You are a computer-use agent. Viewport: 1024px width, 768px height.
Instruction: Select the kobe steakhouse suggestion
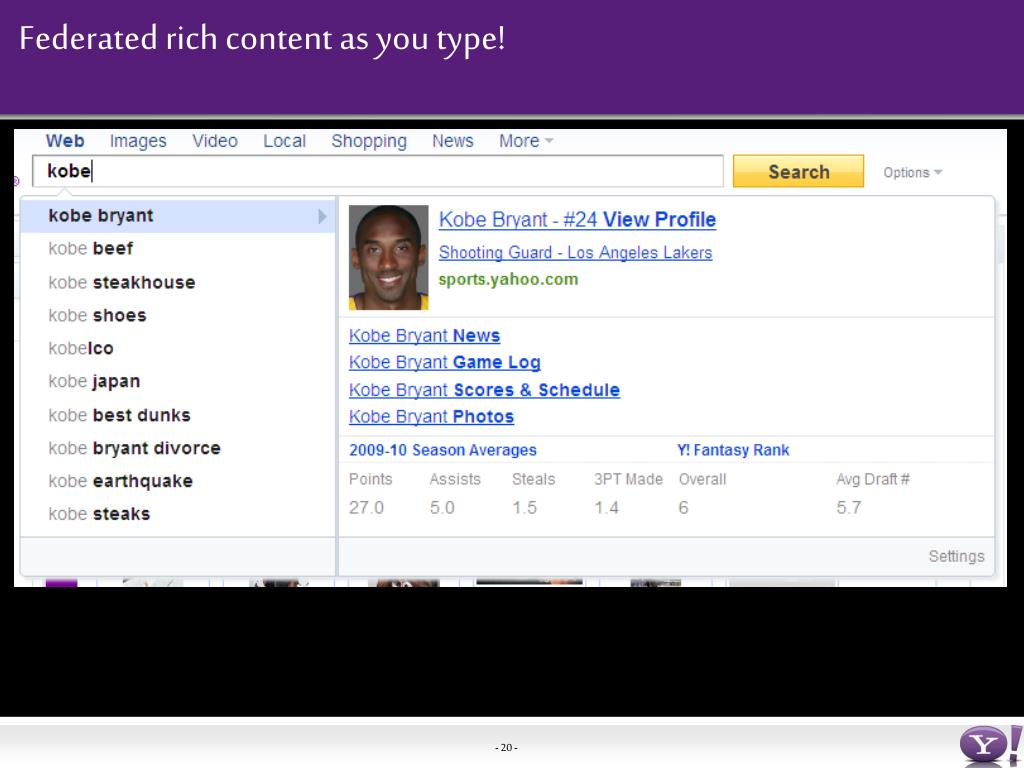(178, 282)
